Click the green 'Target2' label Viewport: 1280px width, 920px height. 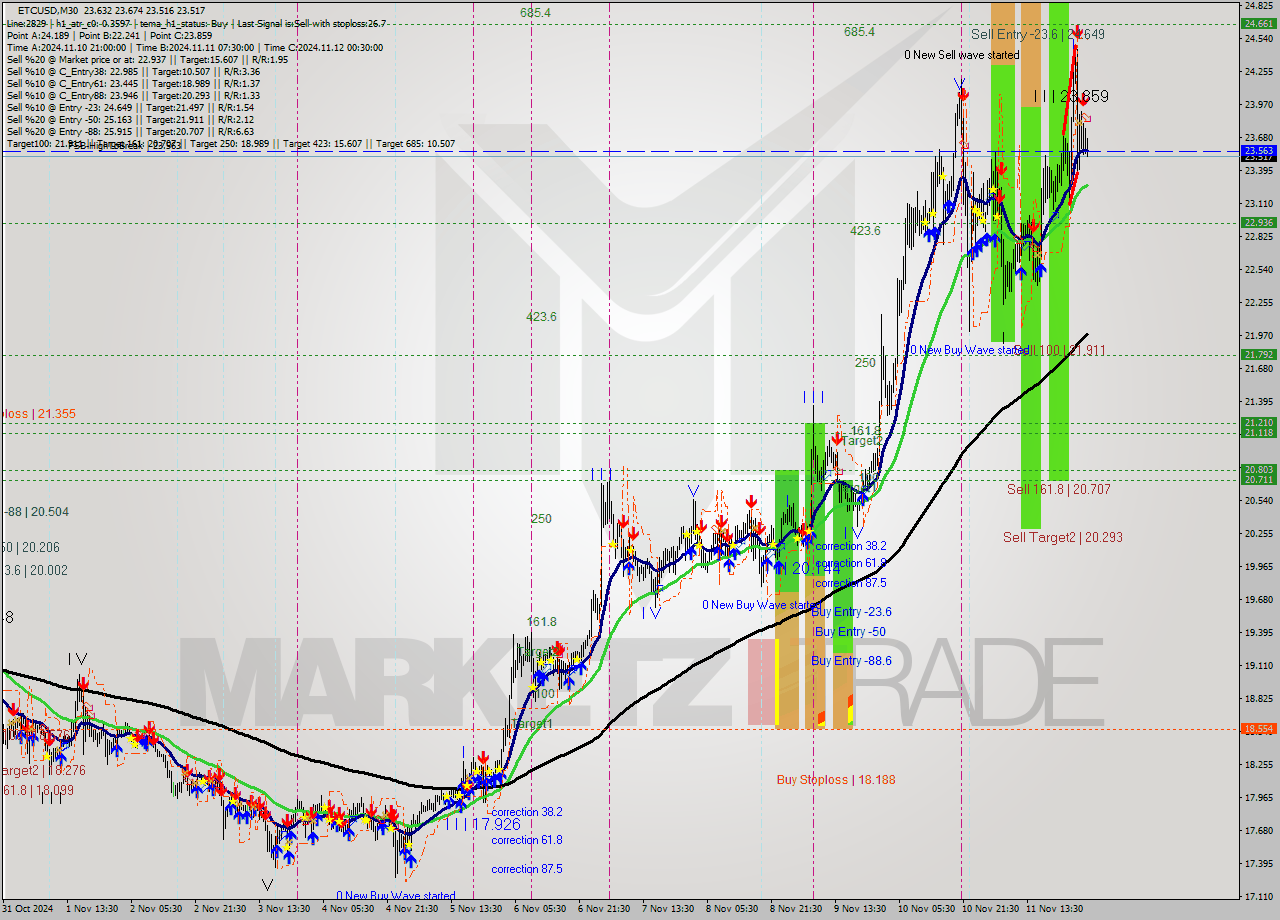(x=861, y=440)
